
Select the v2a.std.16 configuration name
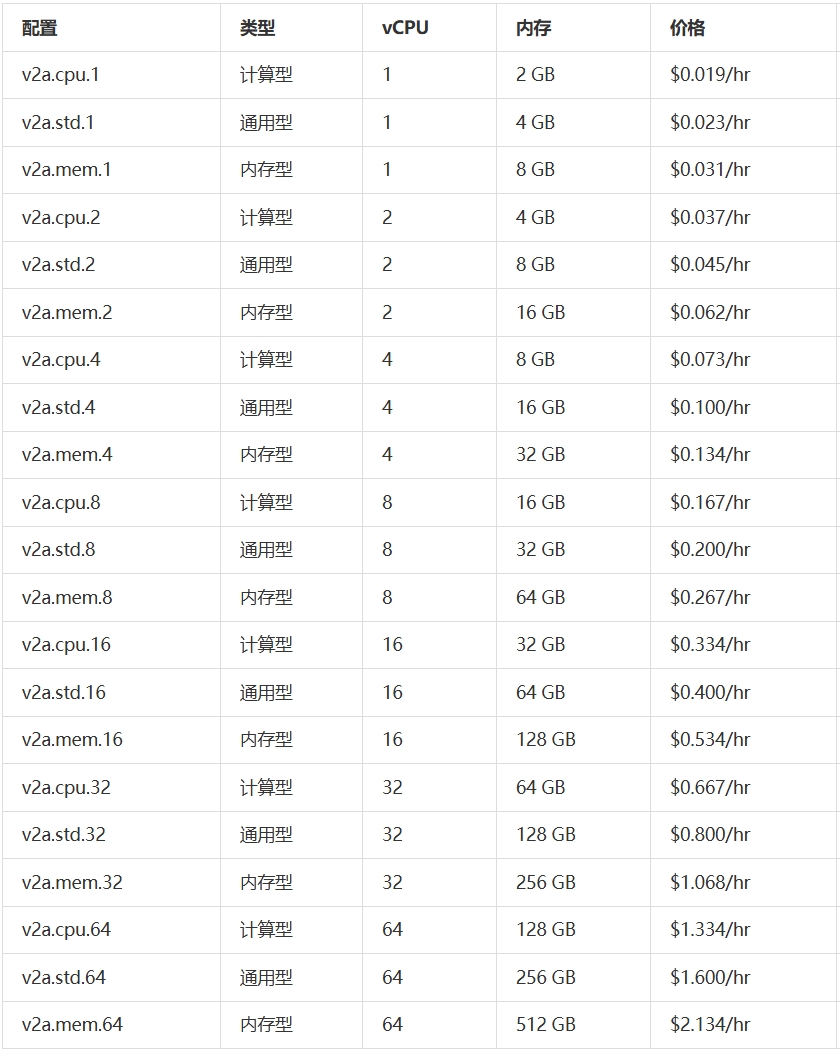63,693
